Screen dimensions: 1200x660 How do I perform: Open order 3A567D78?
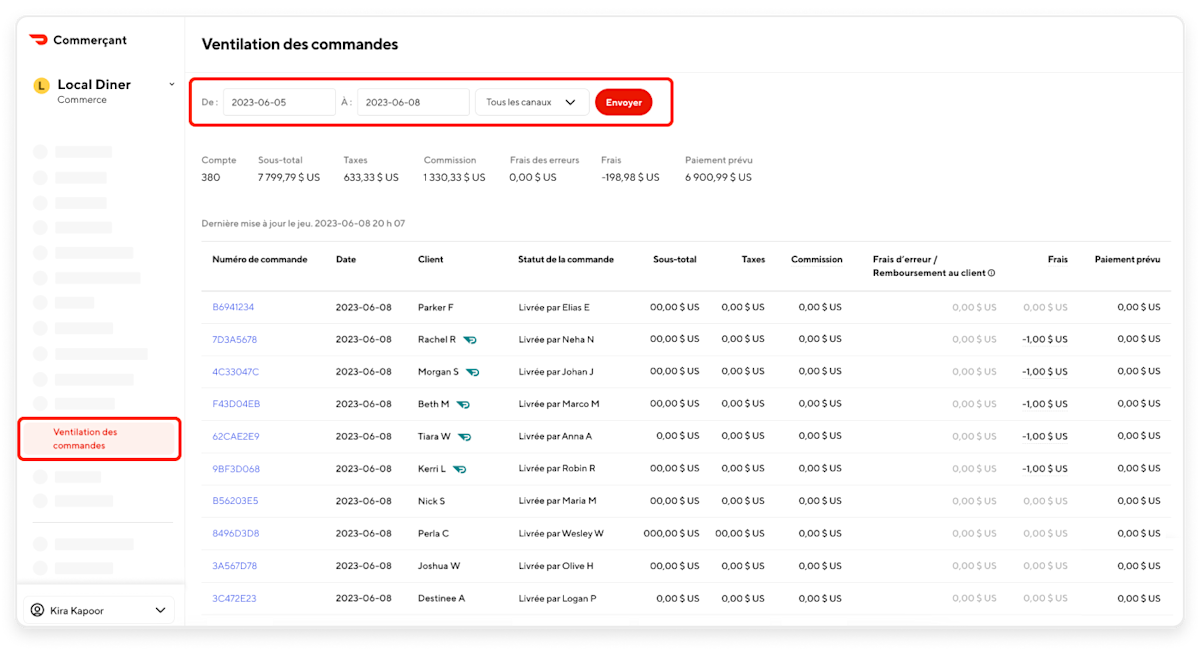[x=234, y=566]
